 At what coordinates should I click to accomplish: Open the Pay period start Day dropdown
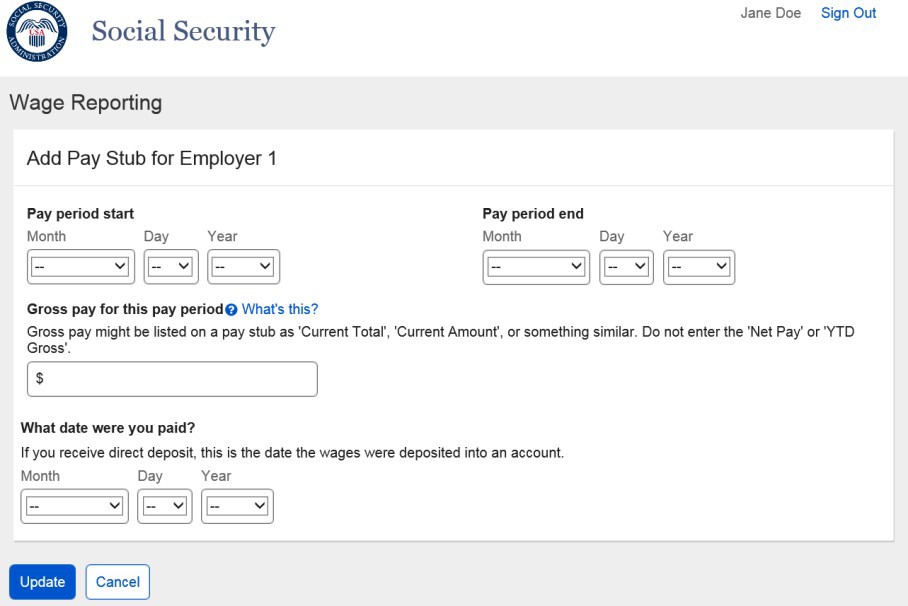point(171,267)
